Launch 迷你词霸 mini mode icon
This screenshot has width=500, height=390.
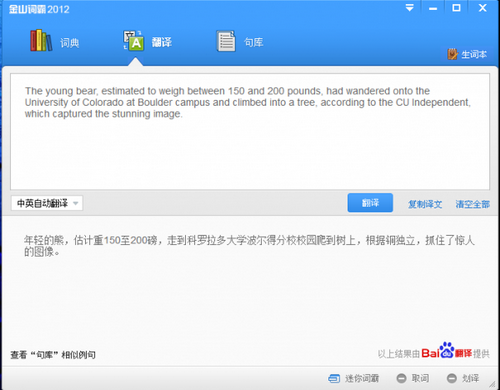click(334, 378)
